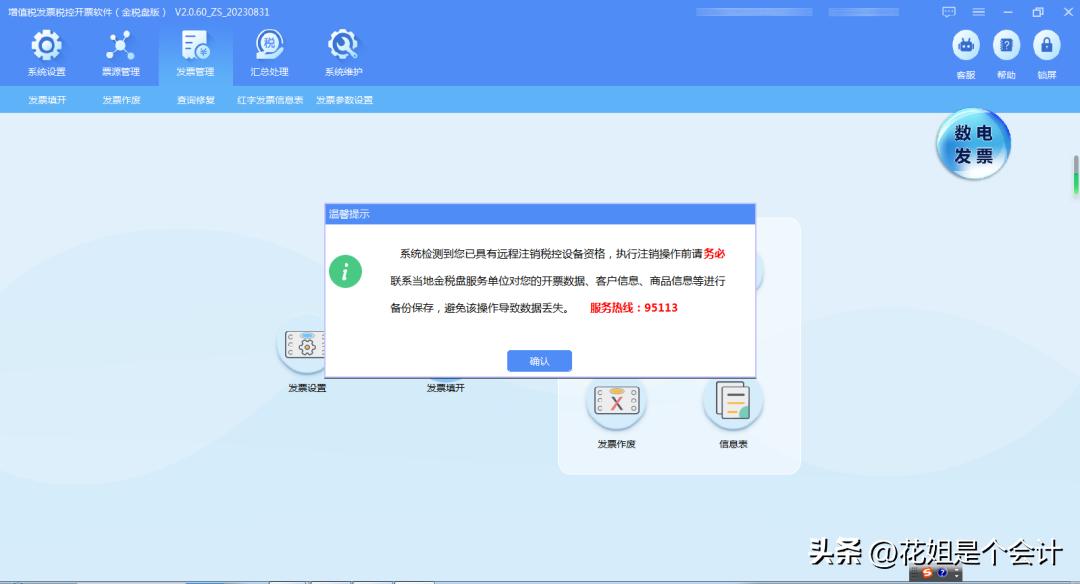Image resolution: width=1080 pixels, height=584 pixels.
Task: Click the 数电发票 badge
Action: point(972,144)
